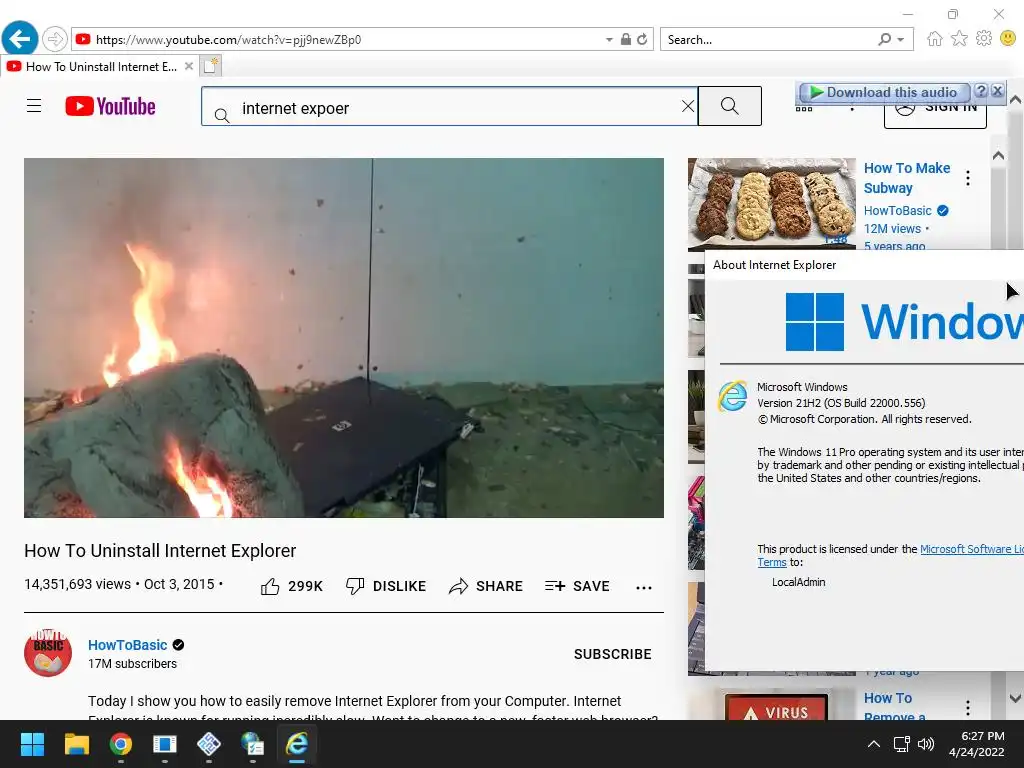Click the SUBSCRIBE button

click(x=613, y=654)
